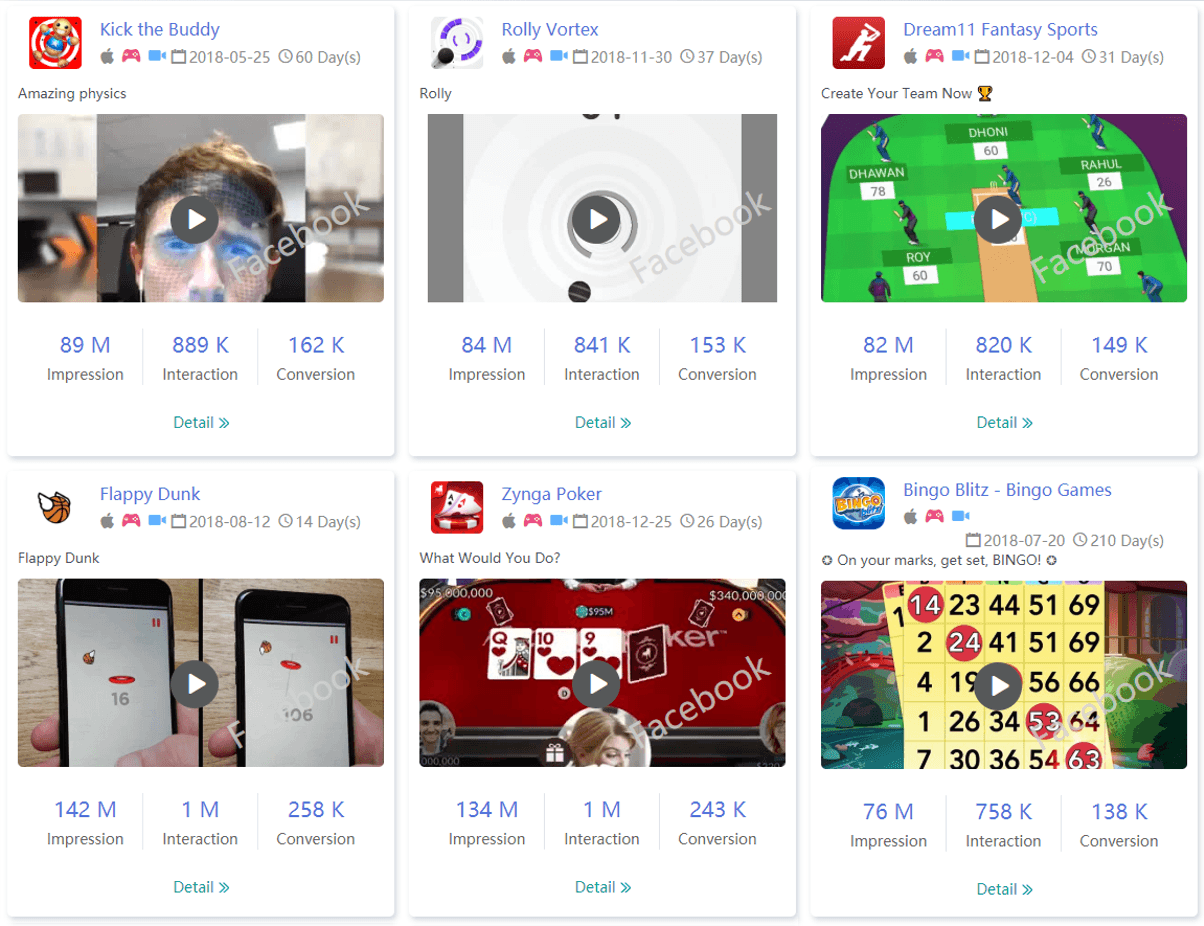
Task: Open the Flappy Dunk basketball app icon
Action: pos(56,507)
